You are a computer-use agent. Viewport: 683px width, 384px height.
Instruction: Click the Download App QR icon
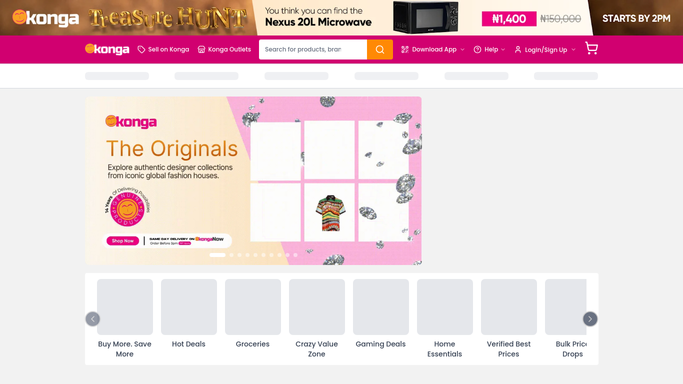pyautogui.click(x=405, y=50)
